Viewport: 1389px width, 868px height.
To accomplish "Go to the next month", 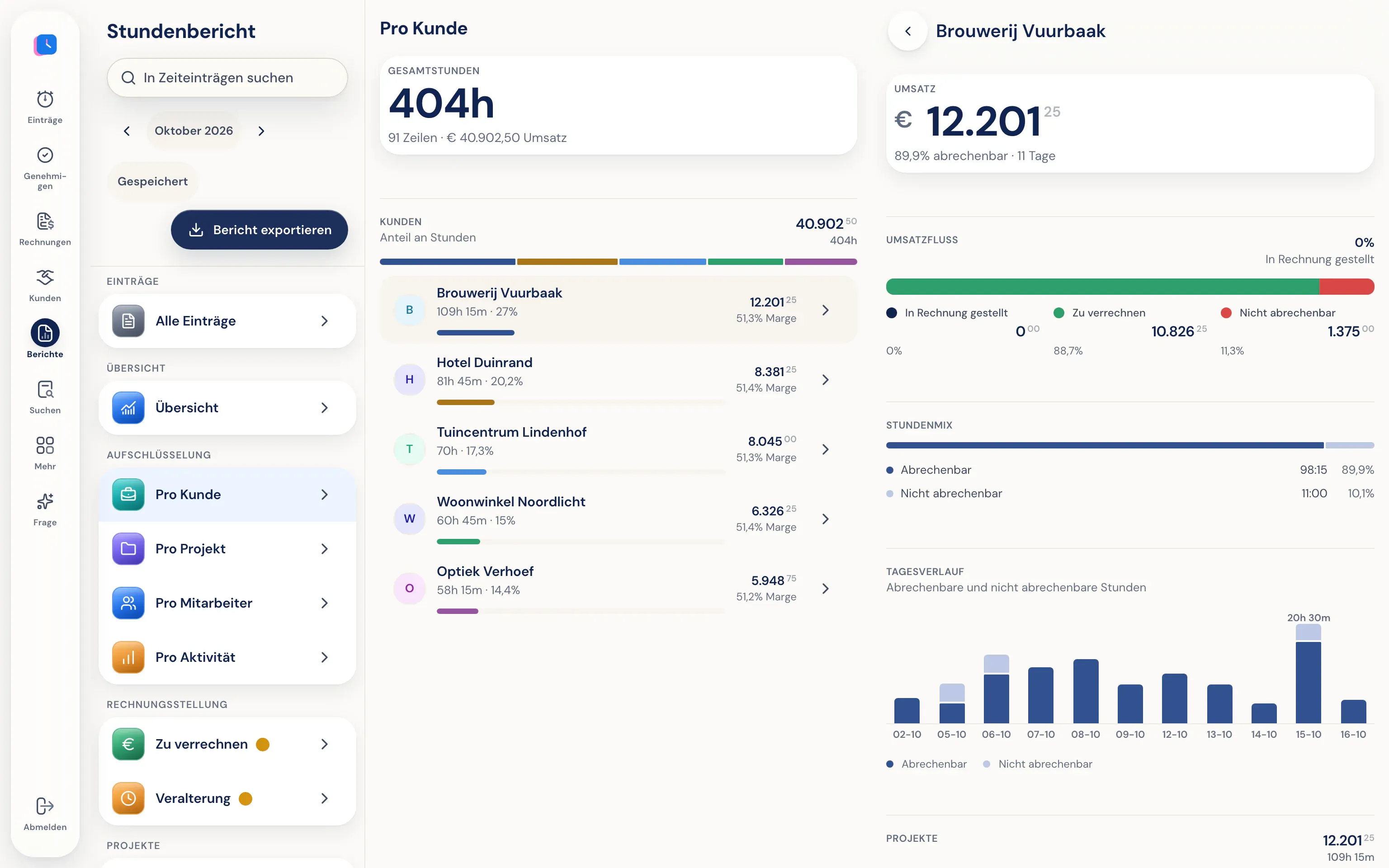I will pyautogui.click(x=261, y=131).
